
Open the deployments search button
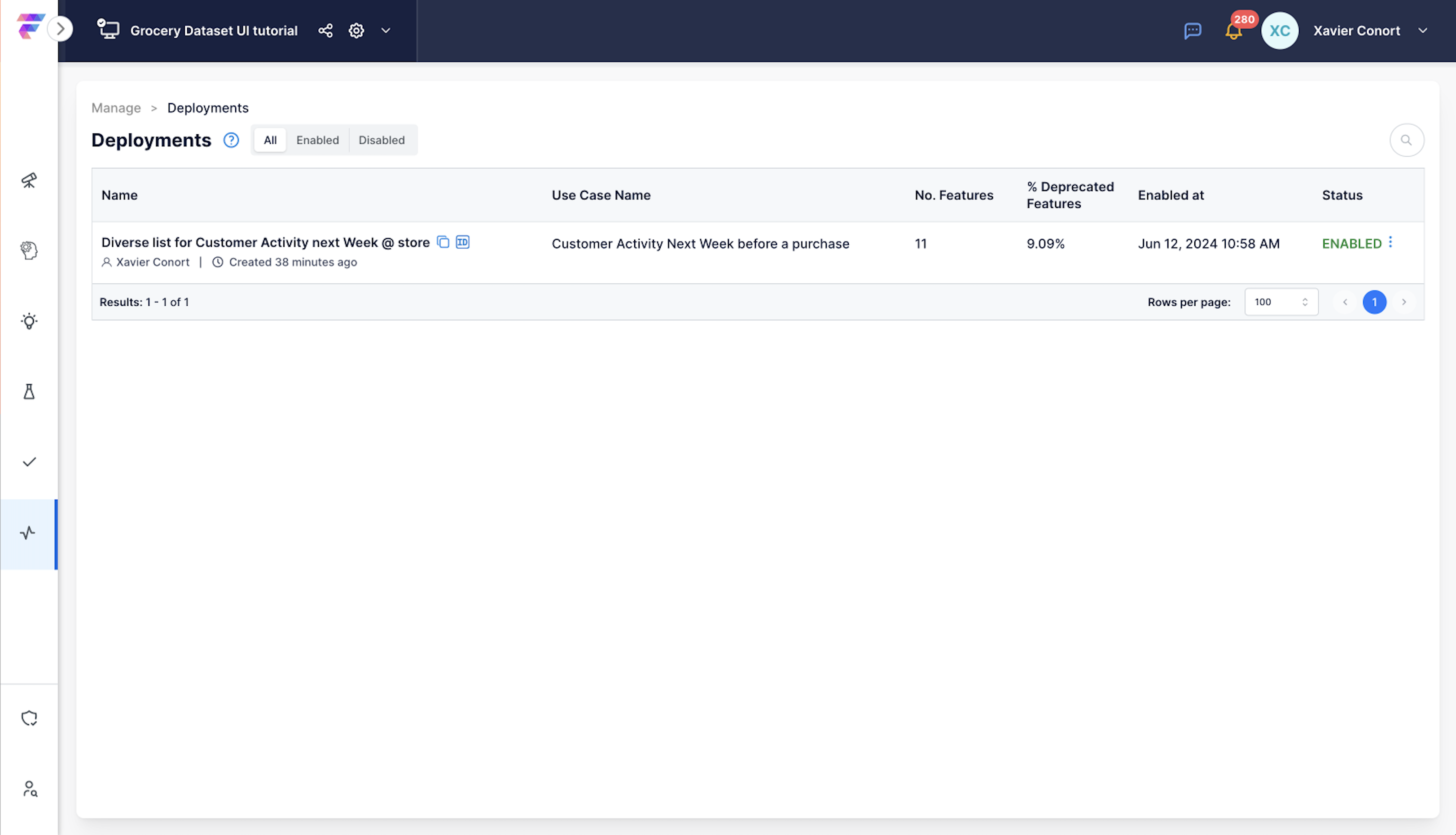[x=1407, y=140]
